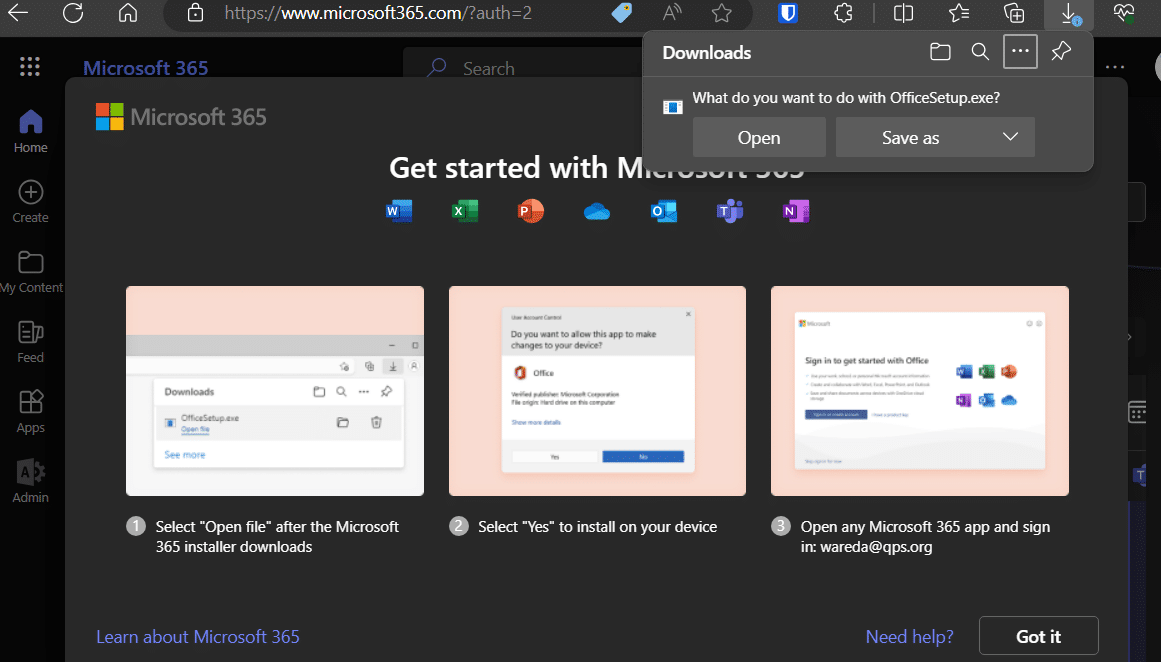Click Save as for OfficeSetup.exe
This screenshot has height=662, width=1161.
[x=911, y=138]
